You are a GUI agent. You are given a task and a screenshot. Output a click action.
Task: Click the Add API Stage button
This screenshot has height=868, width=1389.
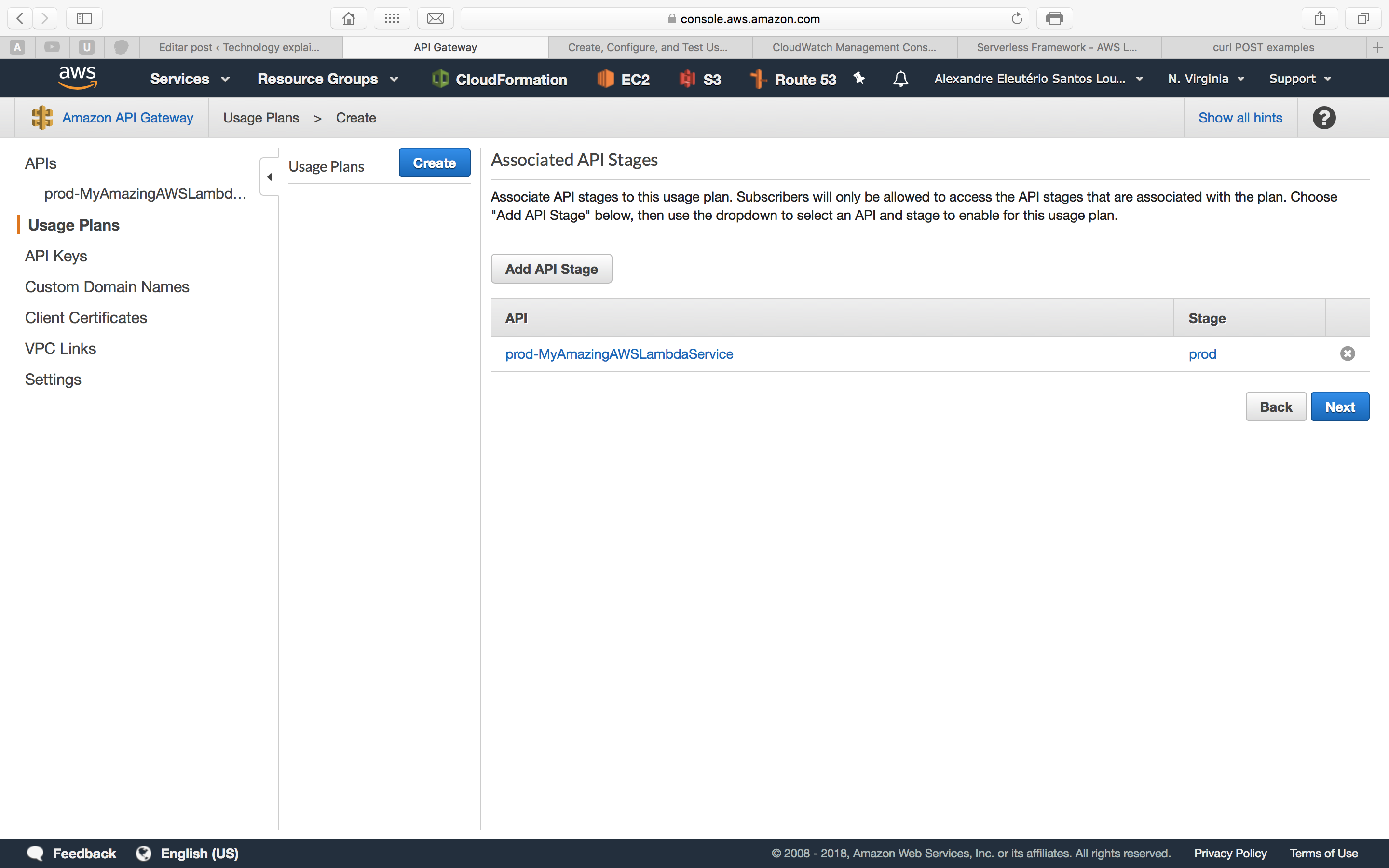551,269
